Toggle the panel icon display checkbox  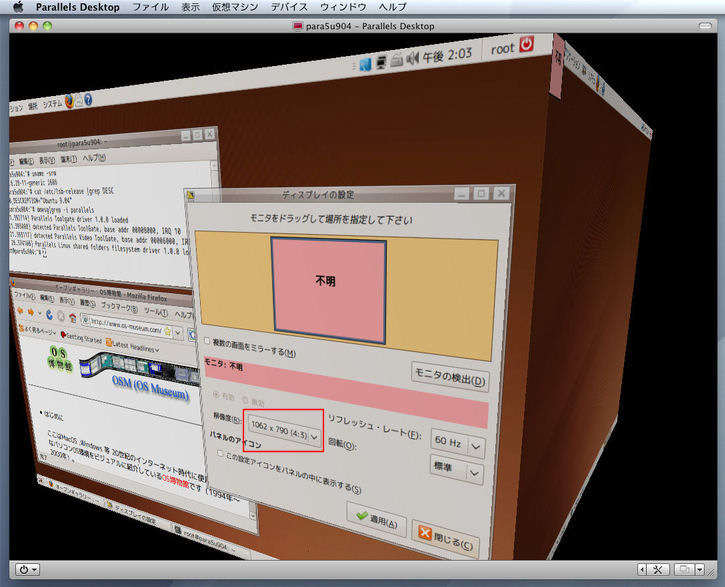pos(221,453)
